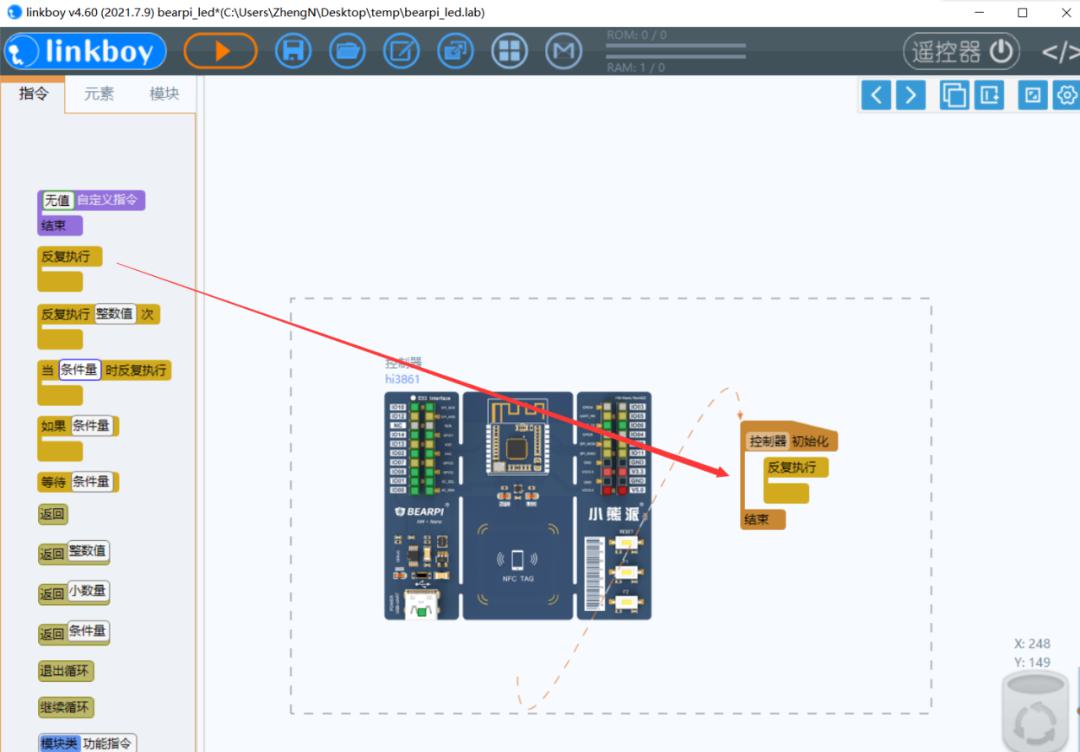The image size is (1080, 752).
Task: Open the four-square grid module icon
Action: [x=510, y=51]
